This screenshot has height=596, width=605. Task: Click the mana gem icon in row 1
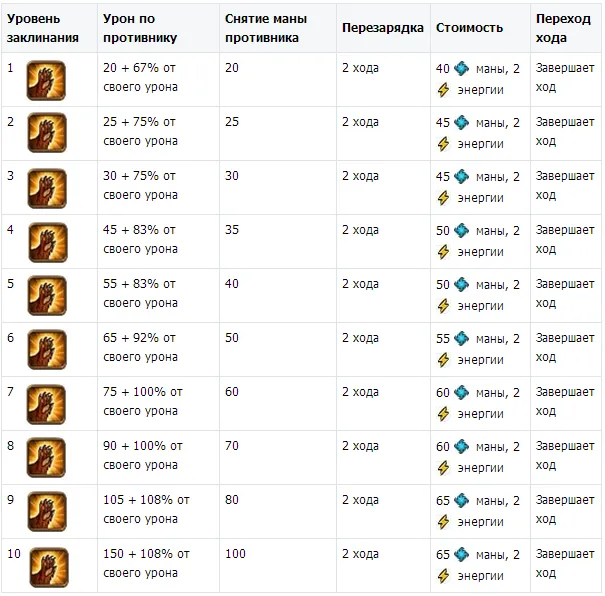pyautogui.click(x=461, y=69)
